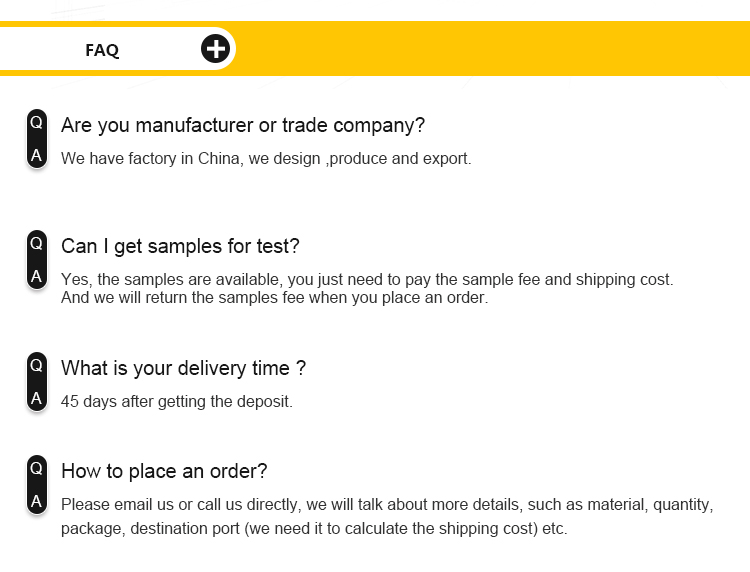Click the line about returning the samples fee
This screenshot has width=750, height=572.
[x=274, y=297]
